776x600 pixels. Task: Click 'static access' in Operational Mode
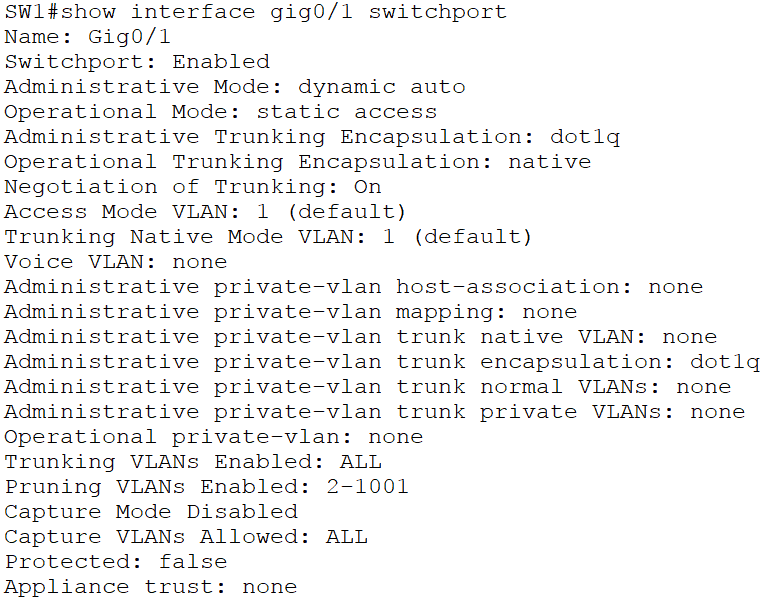(x=346, y=112)
